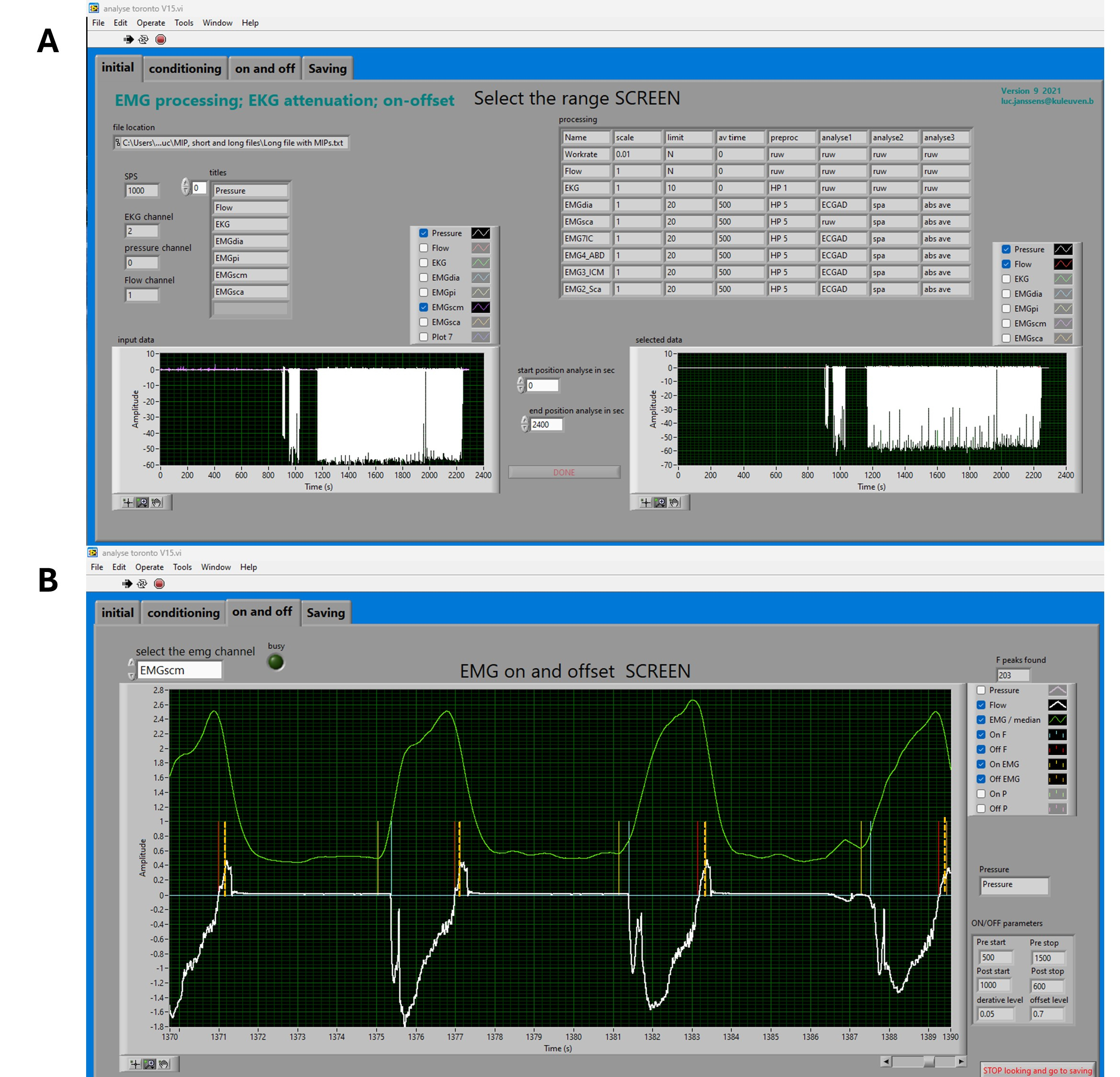Enable On P plot in lower window legend
Screen dimensions: 1120x1077
pyautogui.click(x=981, y=794)
